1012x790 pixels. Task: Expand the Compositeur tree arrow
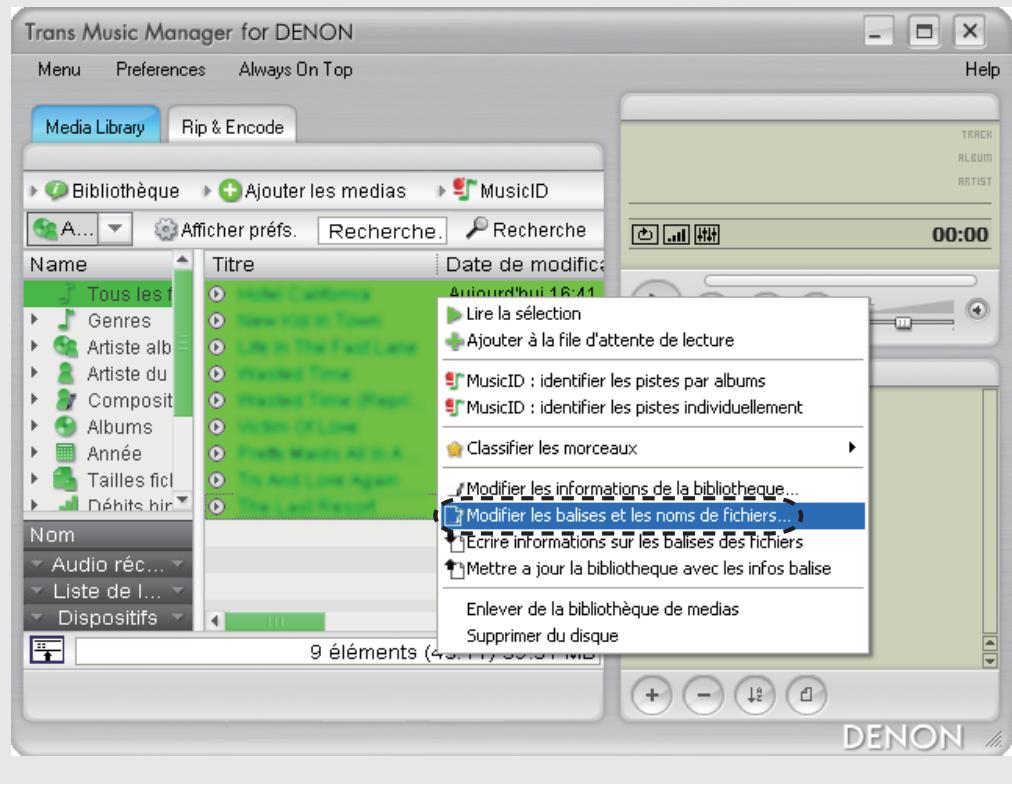pos(34,399)
